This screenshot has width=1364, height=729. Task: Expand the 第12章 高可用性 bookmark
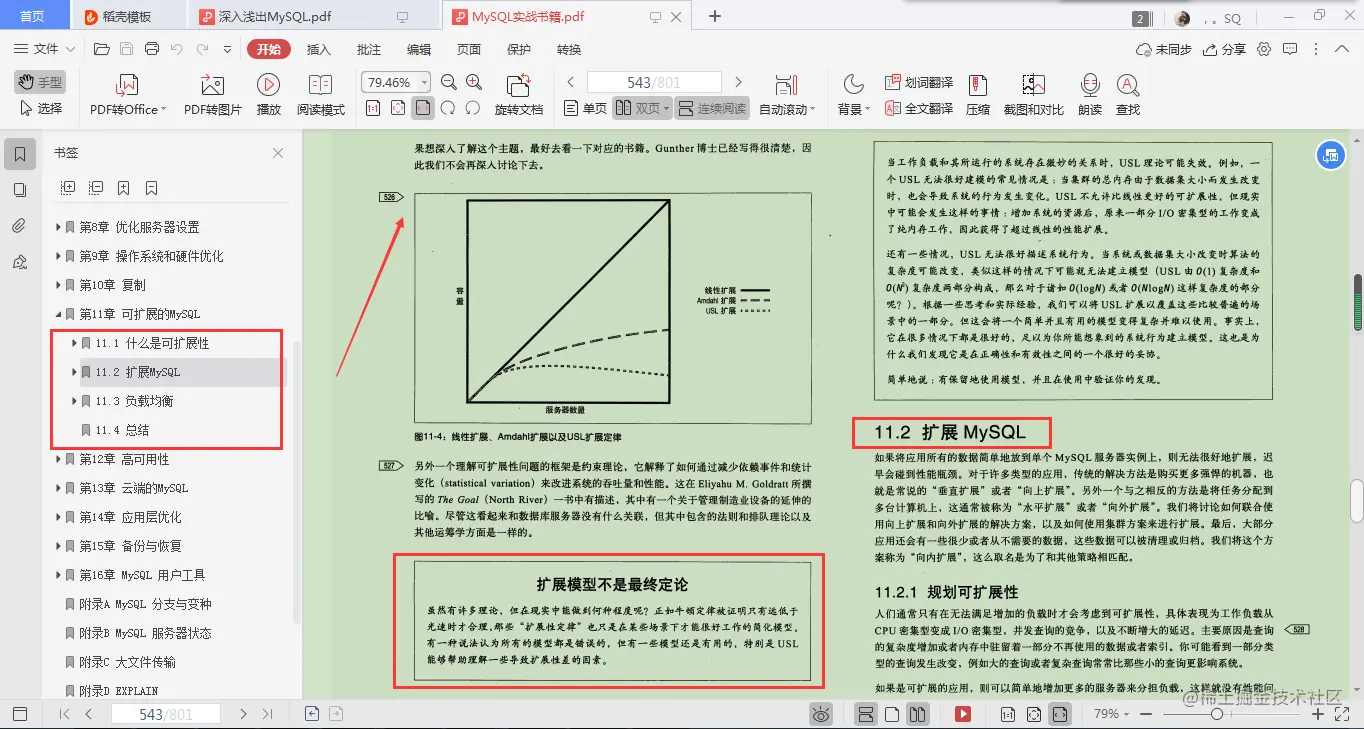click(59, 459)
